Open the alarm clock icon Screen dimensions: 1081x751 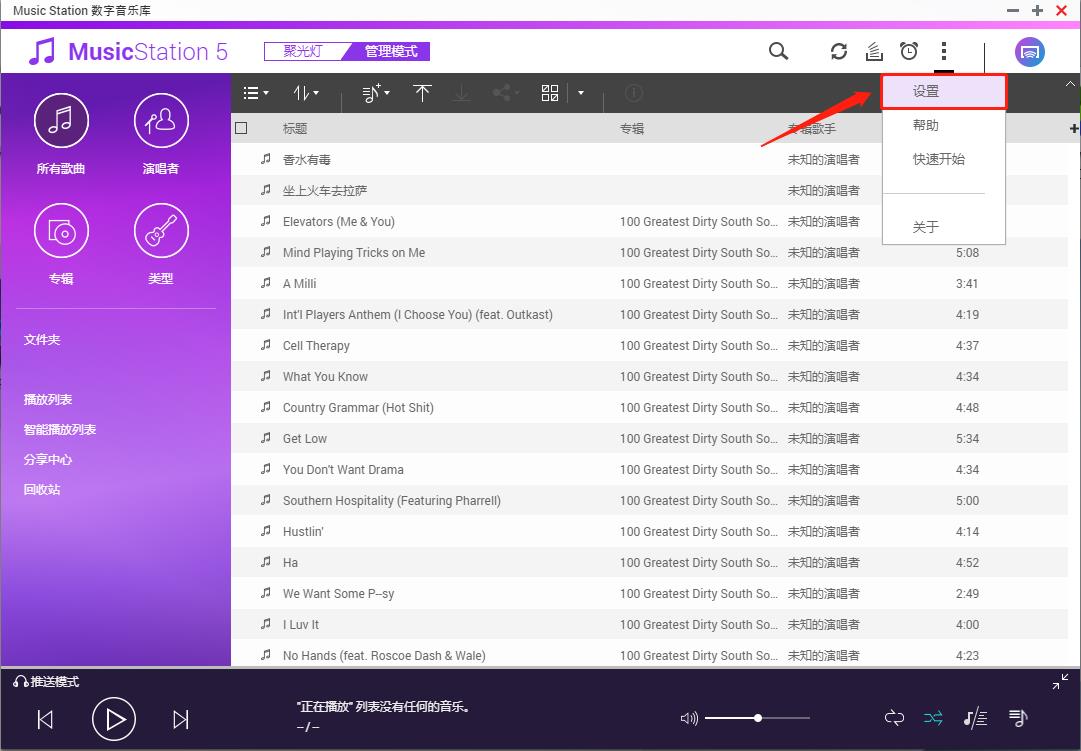click(x=909, y=51)
